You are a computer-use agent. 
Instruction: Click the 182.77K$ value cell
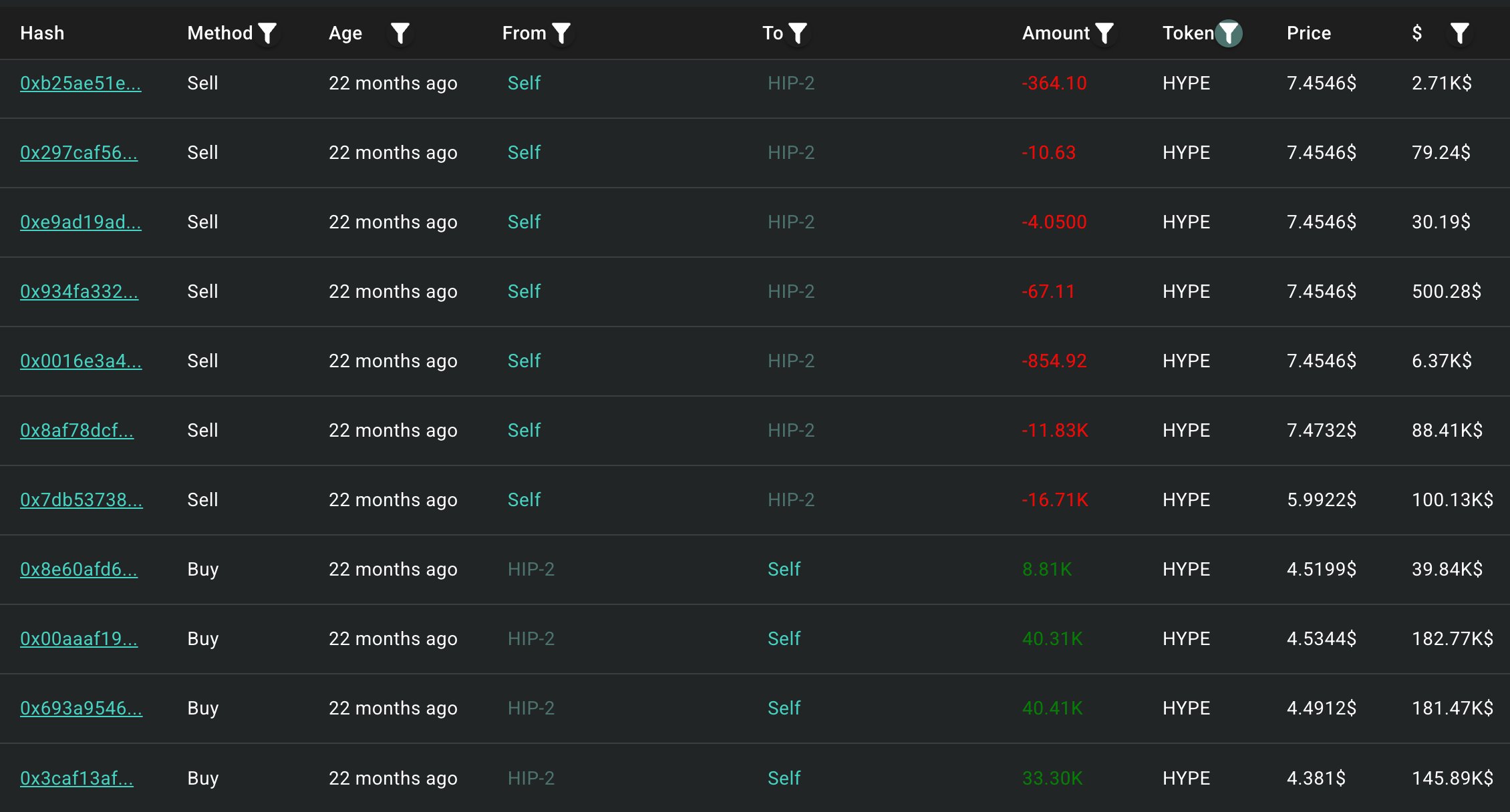coord(1453,638)
